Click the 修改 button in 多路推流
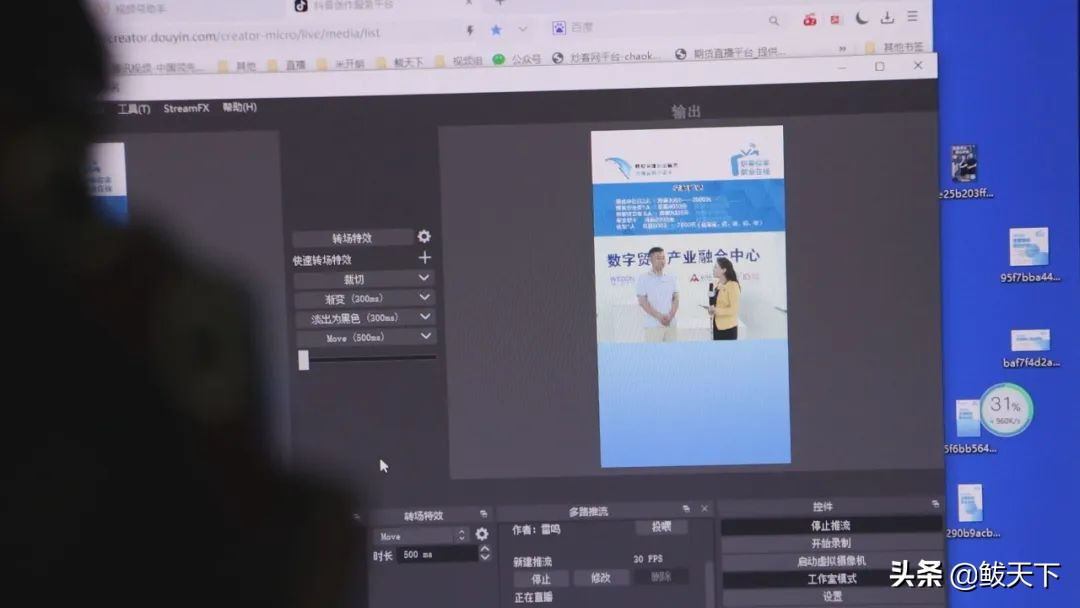This screenshot has height=608, width=1080. pyautogui.click(x=601, y=578)
